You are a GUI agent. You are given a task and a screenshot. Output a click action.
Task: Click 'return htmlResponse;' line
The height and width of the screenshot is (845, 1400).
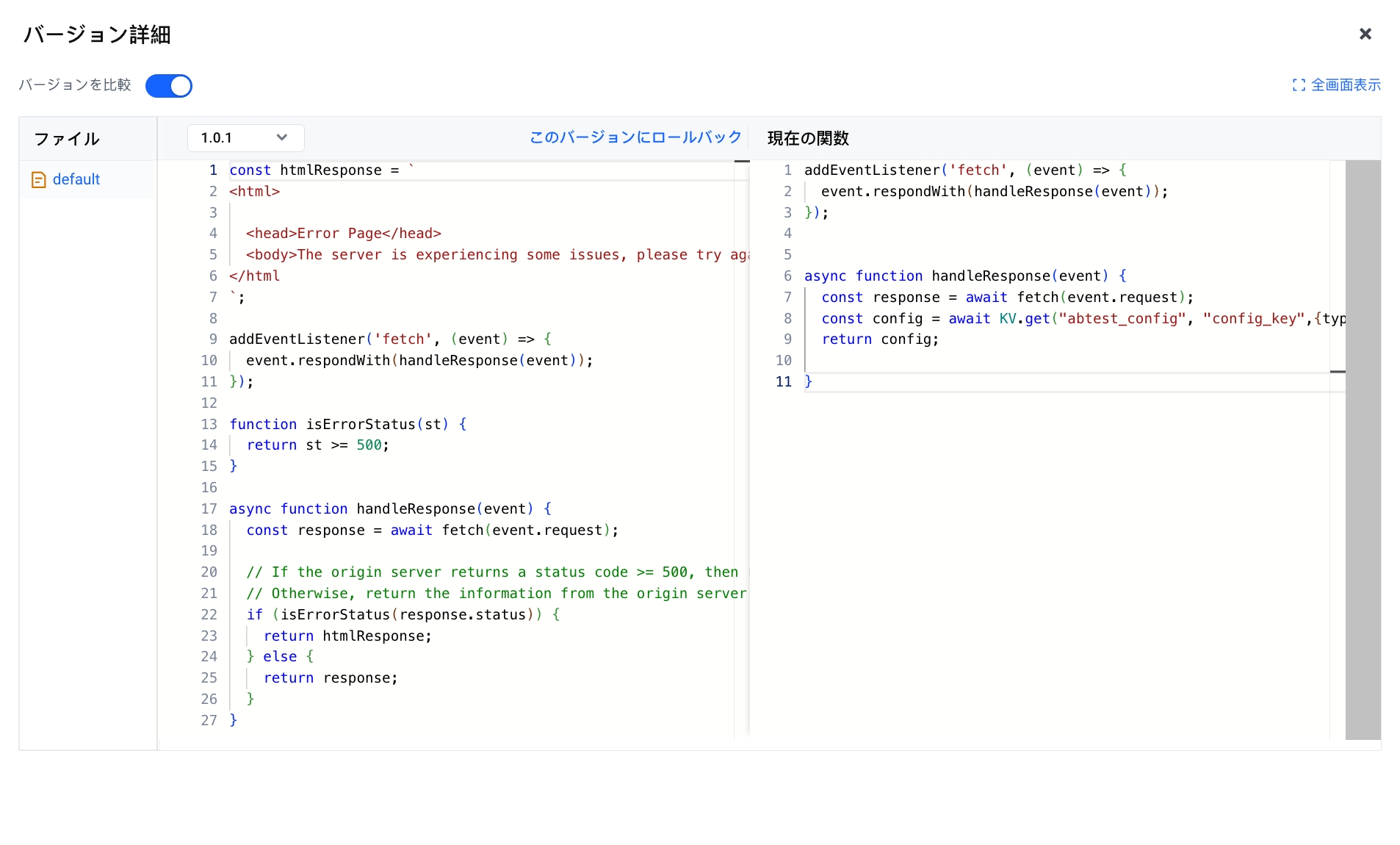[x=347, y=636]
